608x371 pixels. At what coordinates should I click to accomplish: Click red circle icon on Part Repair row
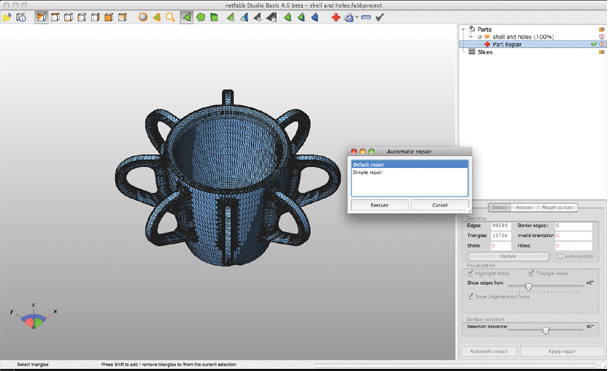[x=602, y=44]
